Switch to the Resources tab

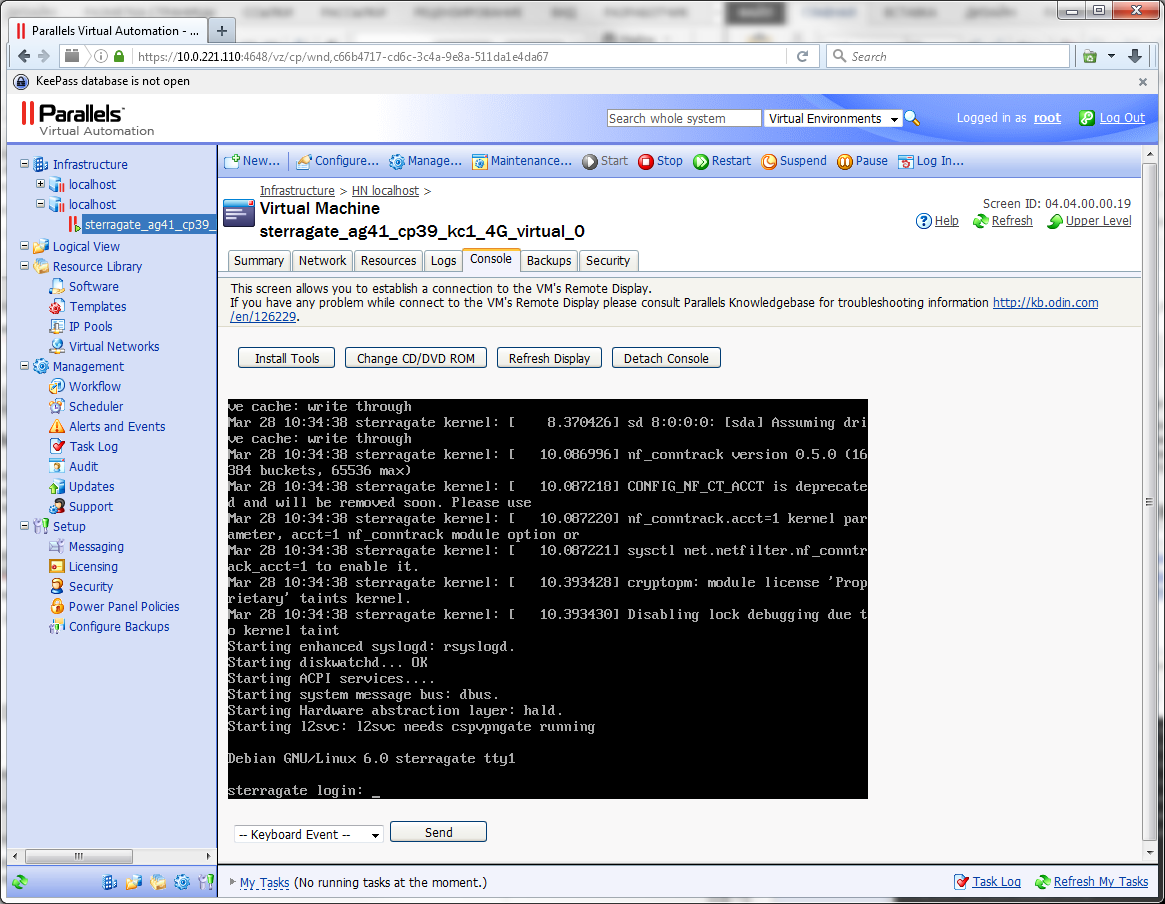389,261
